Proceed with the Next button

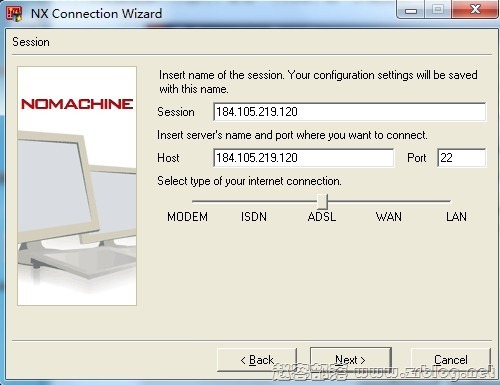(351, 360)
